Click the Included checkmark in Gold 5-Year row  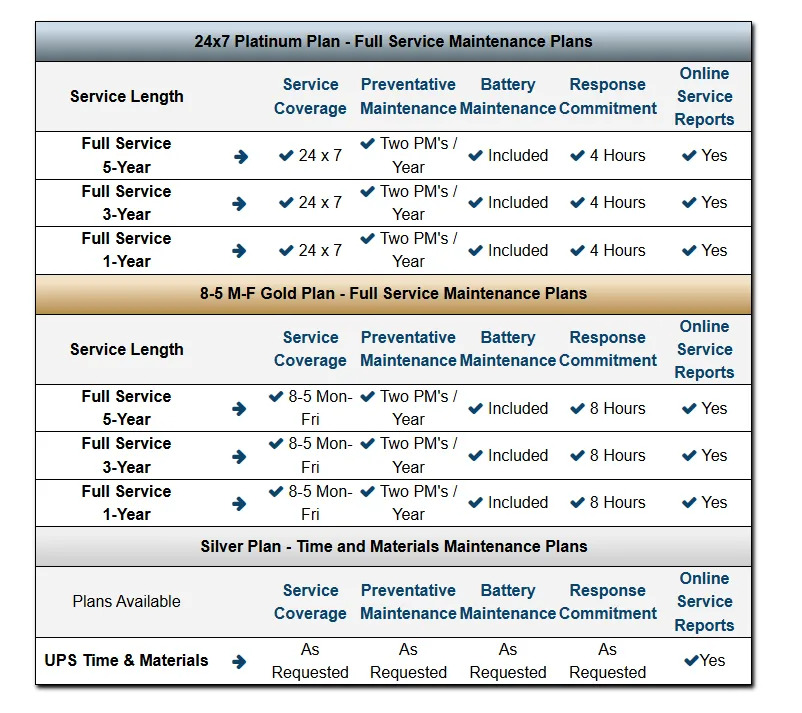(x=475, y=409)
